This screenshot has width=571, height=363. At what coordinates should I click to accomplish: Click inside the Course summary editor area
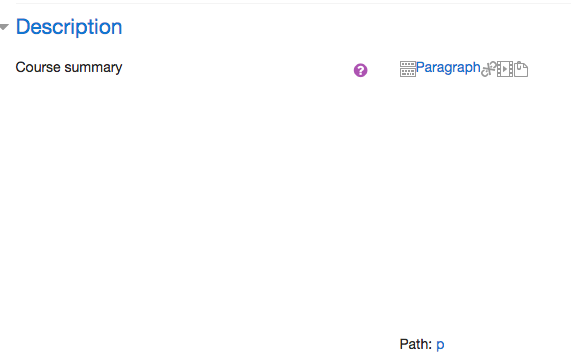click(484, 208)
